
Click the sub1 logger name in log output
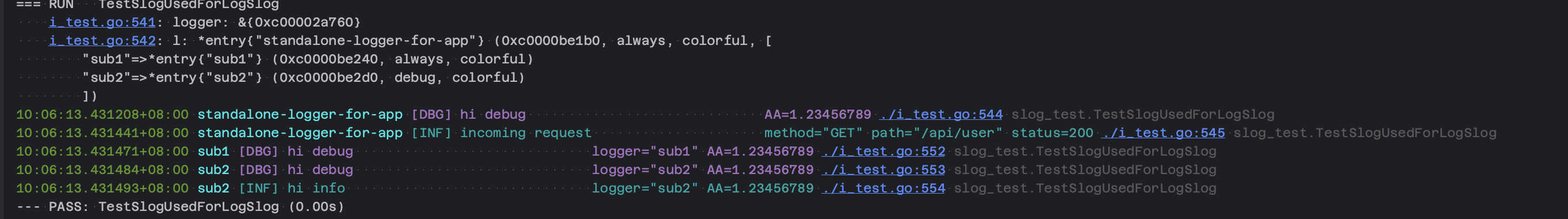click(x=213, y=152)
